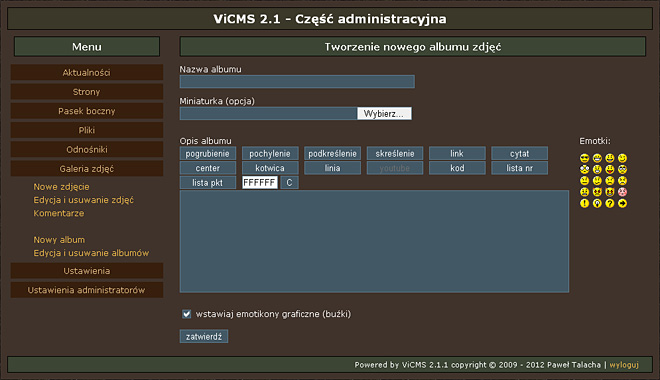660x380 pixels.
Task: Go to Nowe zdjęcie link
Action: (61, 186)
